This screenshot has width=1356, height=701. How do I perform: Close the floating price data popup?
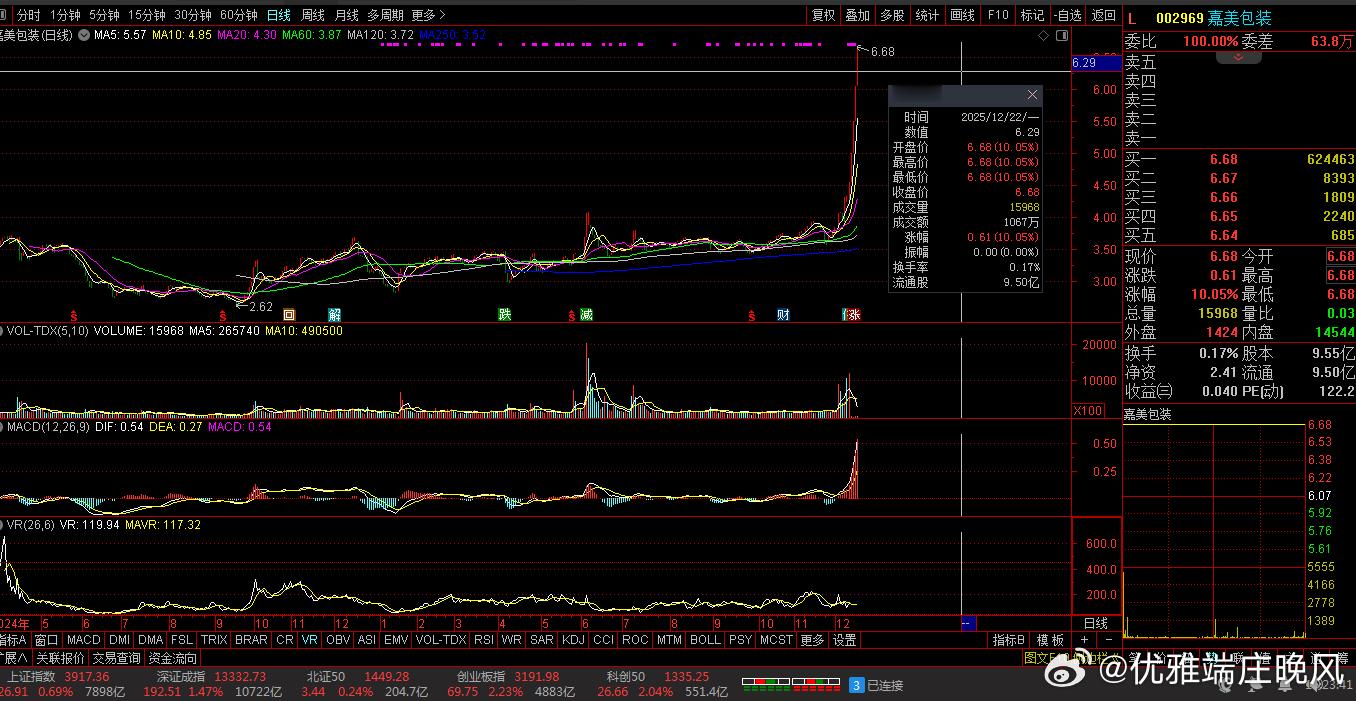[x=1032, y=94]
